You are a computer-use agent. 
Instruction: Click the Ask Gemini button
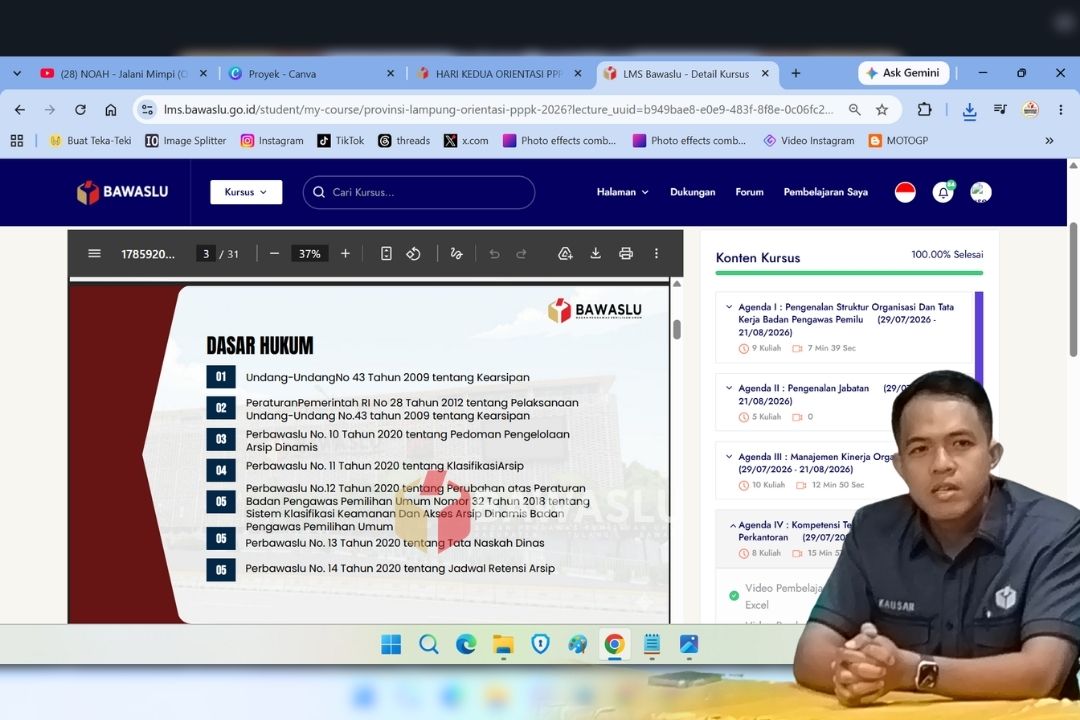click(x=904, y=73)
